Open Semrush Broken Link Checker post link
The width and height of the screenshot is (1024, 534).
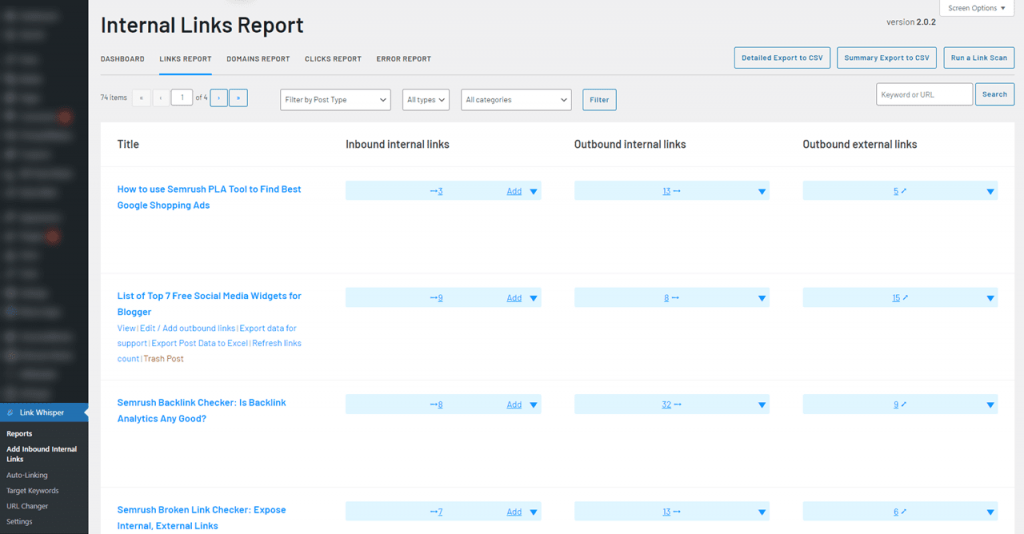click(201, 518)
